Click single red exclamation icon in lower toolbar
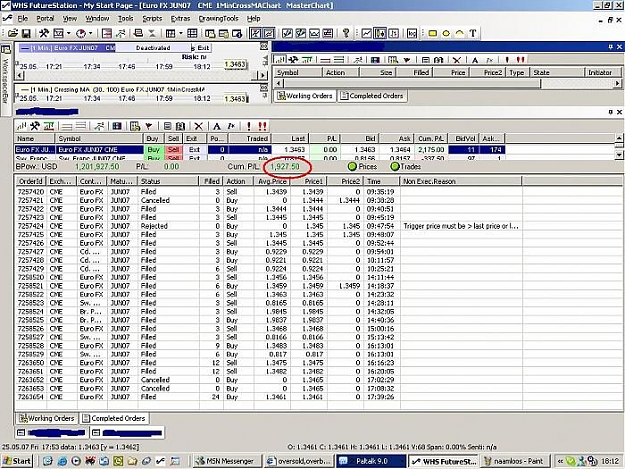The width and height of the screenshot is (625, 469). point(249,126)
